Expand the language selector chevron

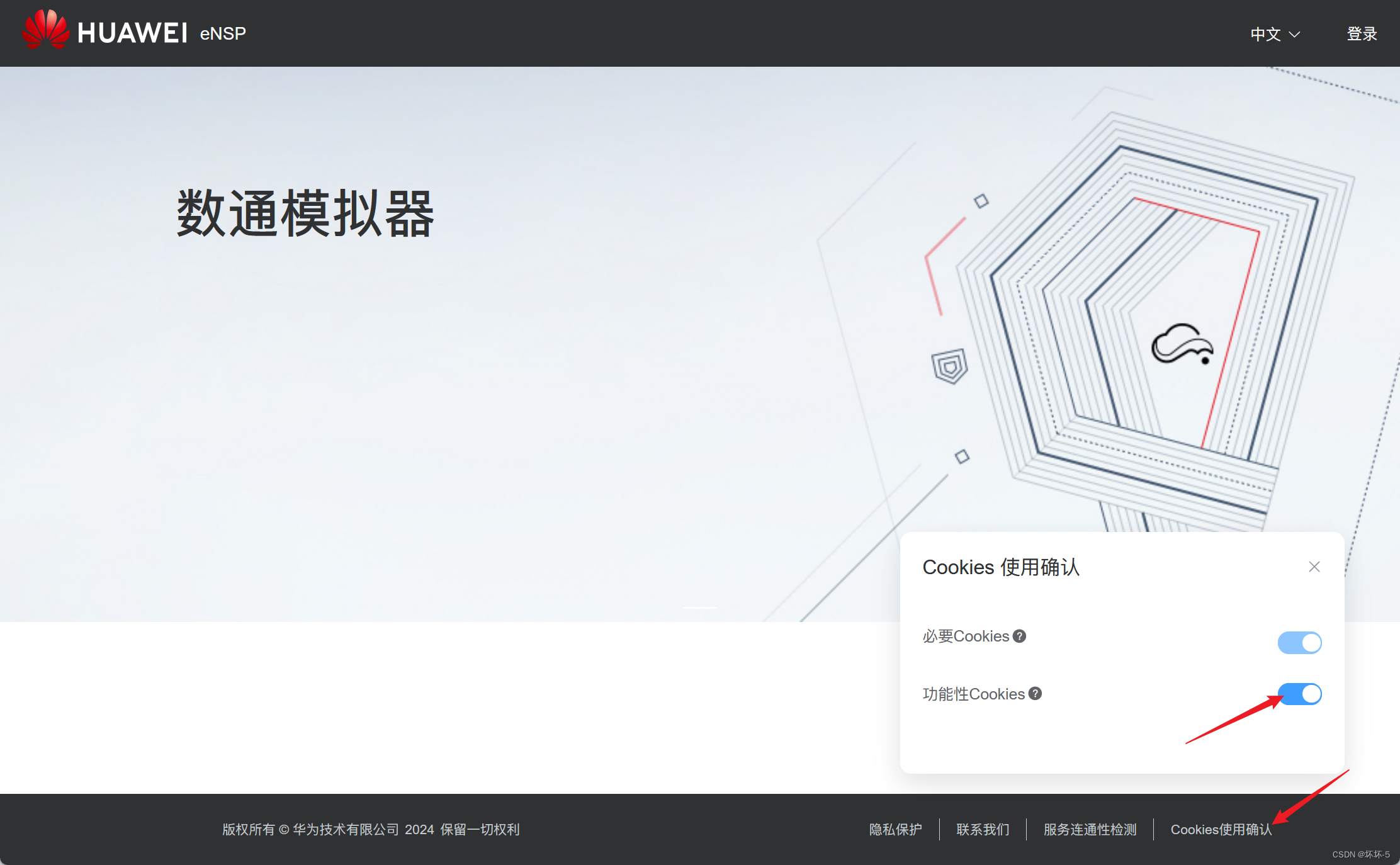pyautogui.click(x=1294, y=36)
